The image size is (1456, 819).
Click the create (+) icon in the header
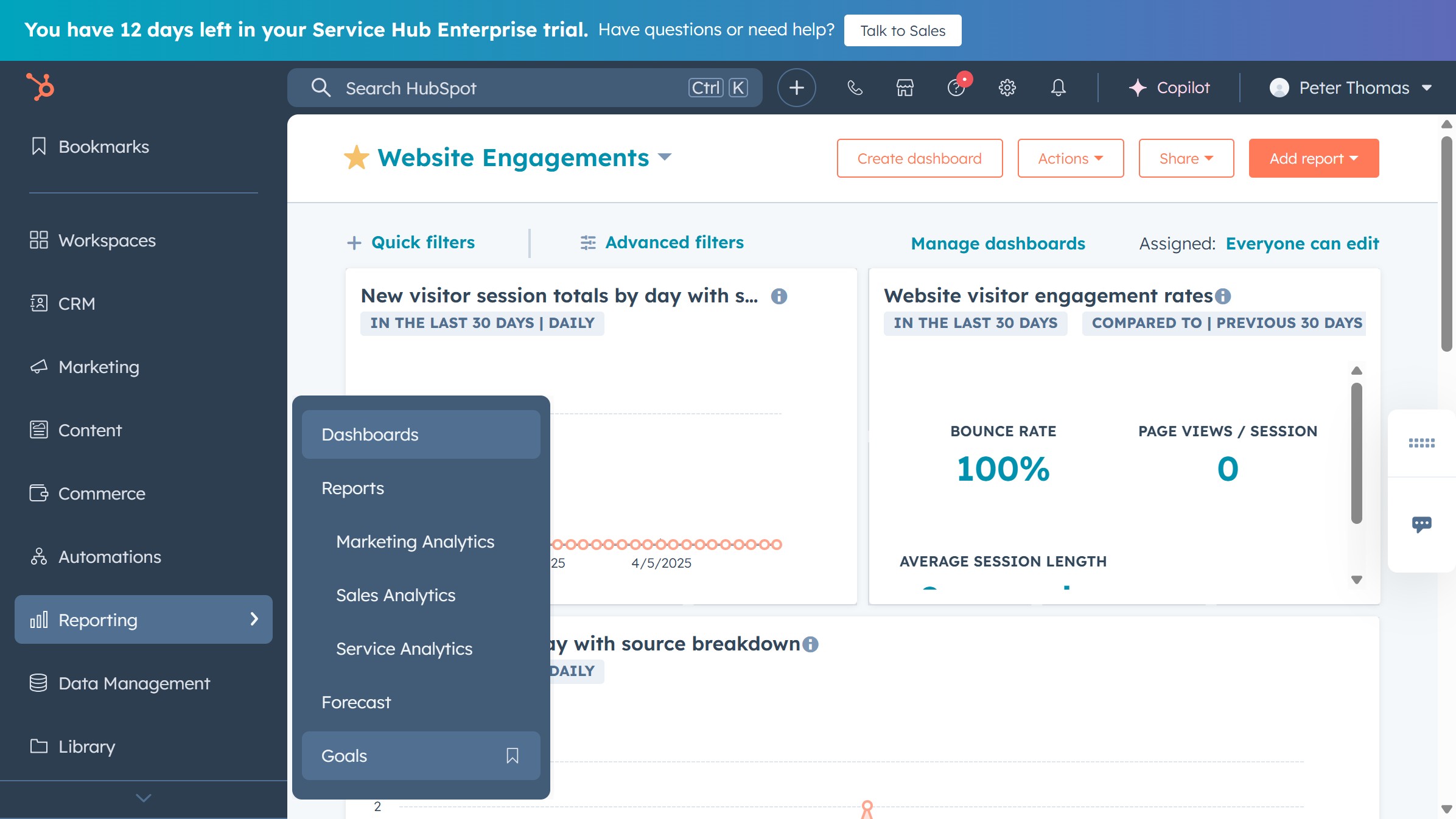point(796,88)
